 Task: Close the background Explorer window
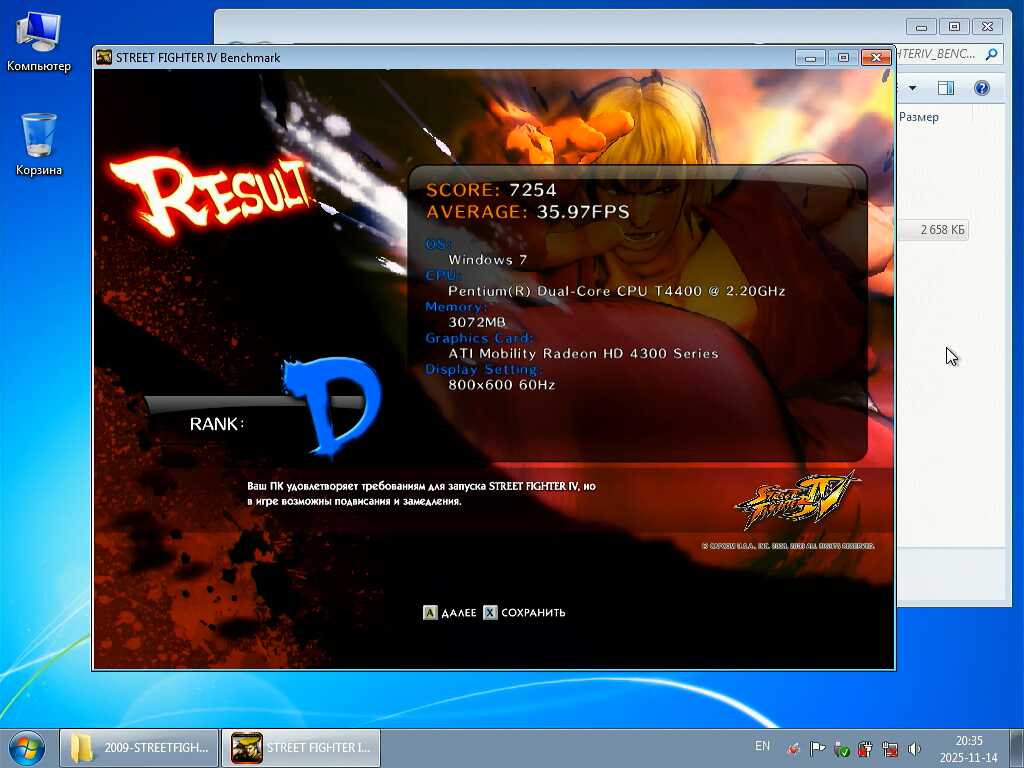(987, 27)
